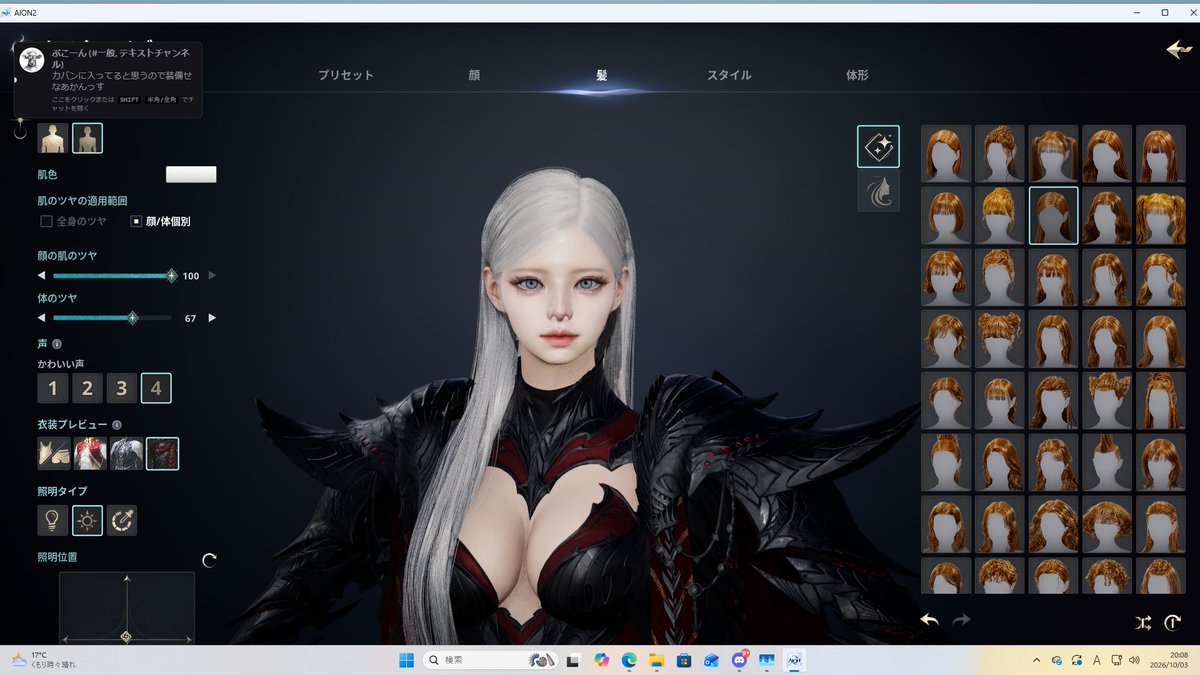Open the 顔 tab
The height and width of the screenshot is (675, 1200).
pos(474,75)
